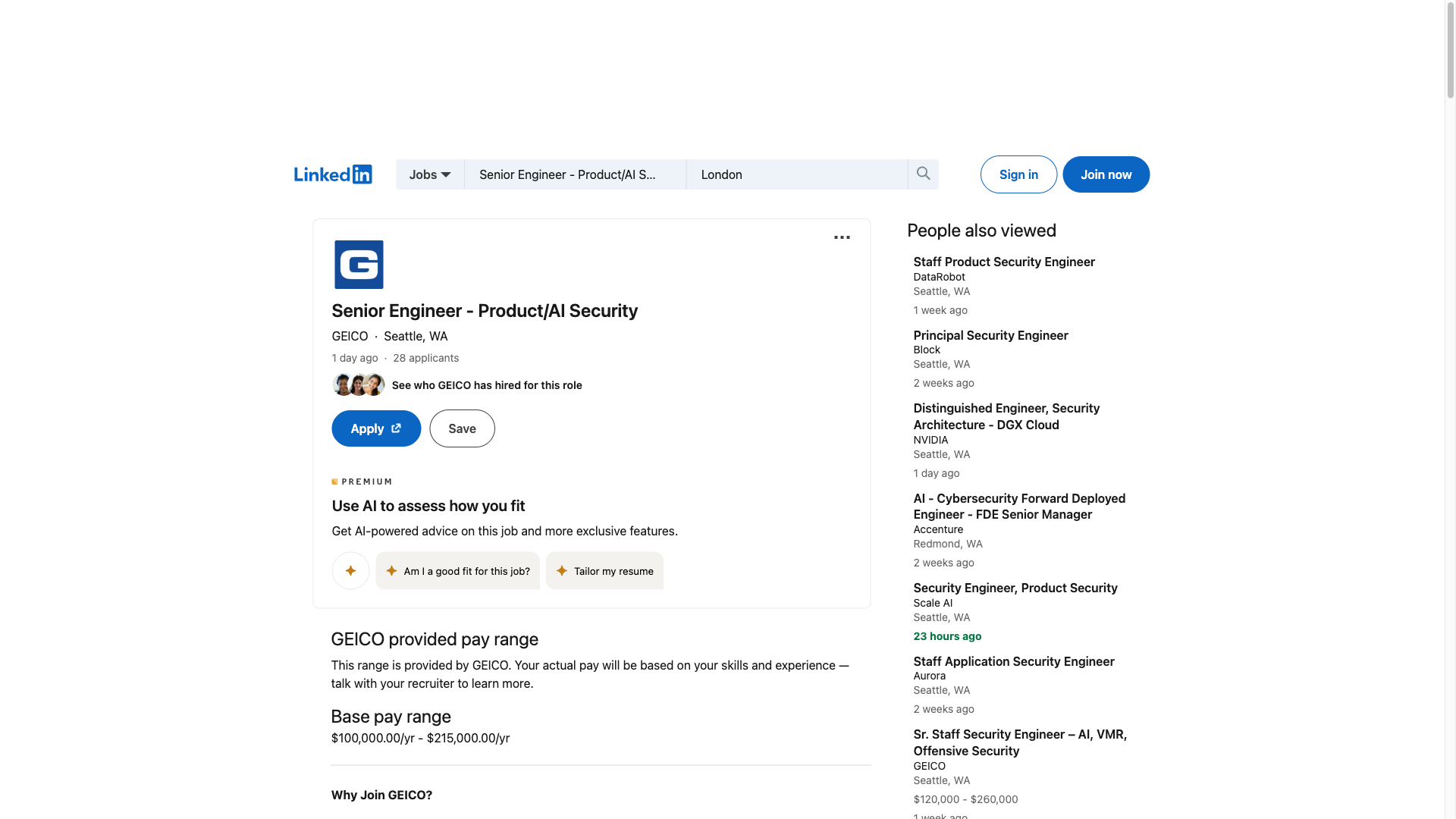Click the Scale AI company name

point(933,603)
